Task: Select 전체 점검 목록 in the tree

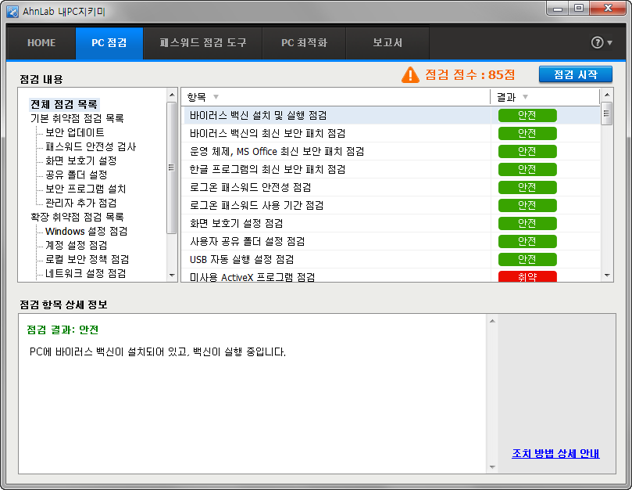Action: [64, 104]
